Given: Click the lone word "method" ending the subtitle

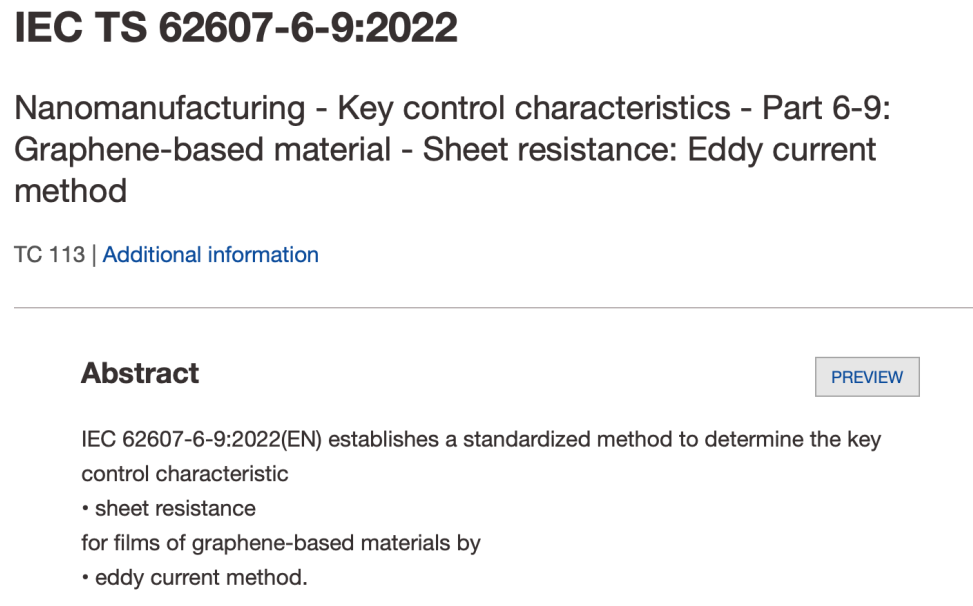Looking at the screenshot, I should pos(70,191).
